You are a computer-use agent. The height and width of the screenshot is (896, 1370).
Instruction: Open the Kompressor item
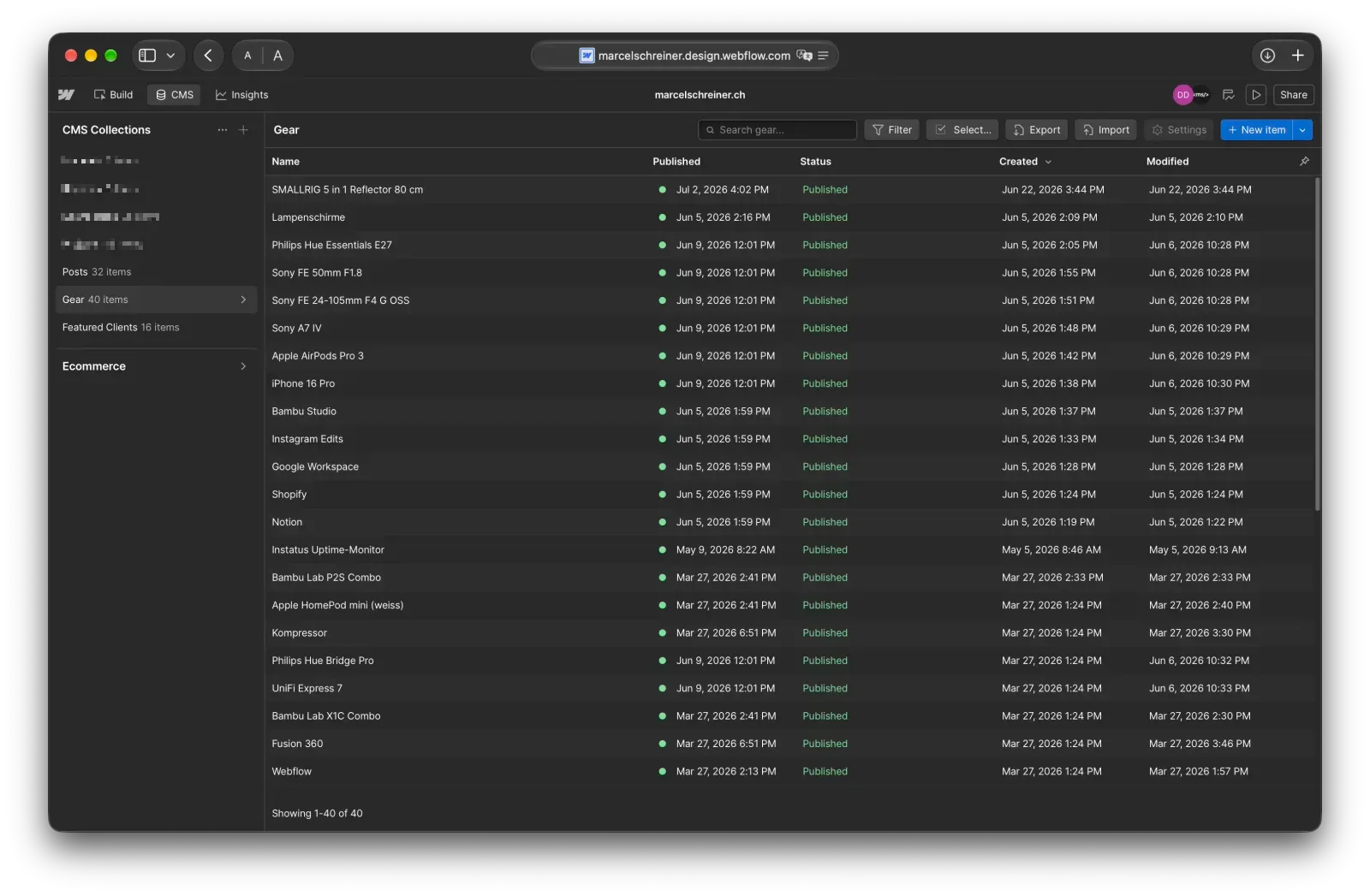[x=299, y=633]
